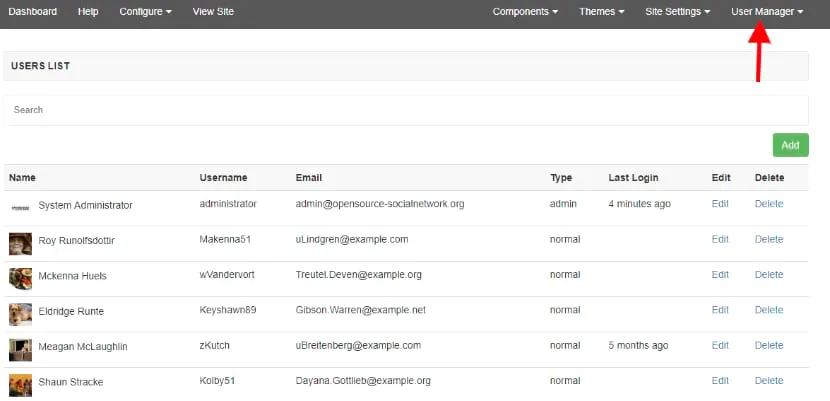
Task: Click Eldridge Runte's profile avatar
Action: 20,314
